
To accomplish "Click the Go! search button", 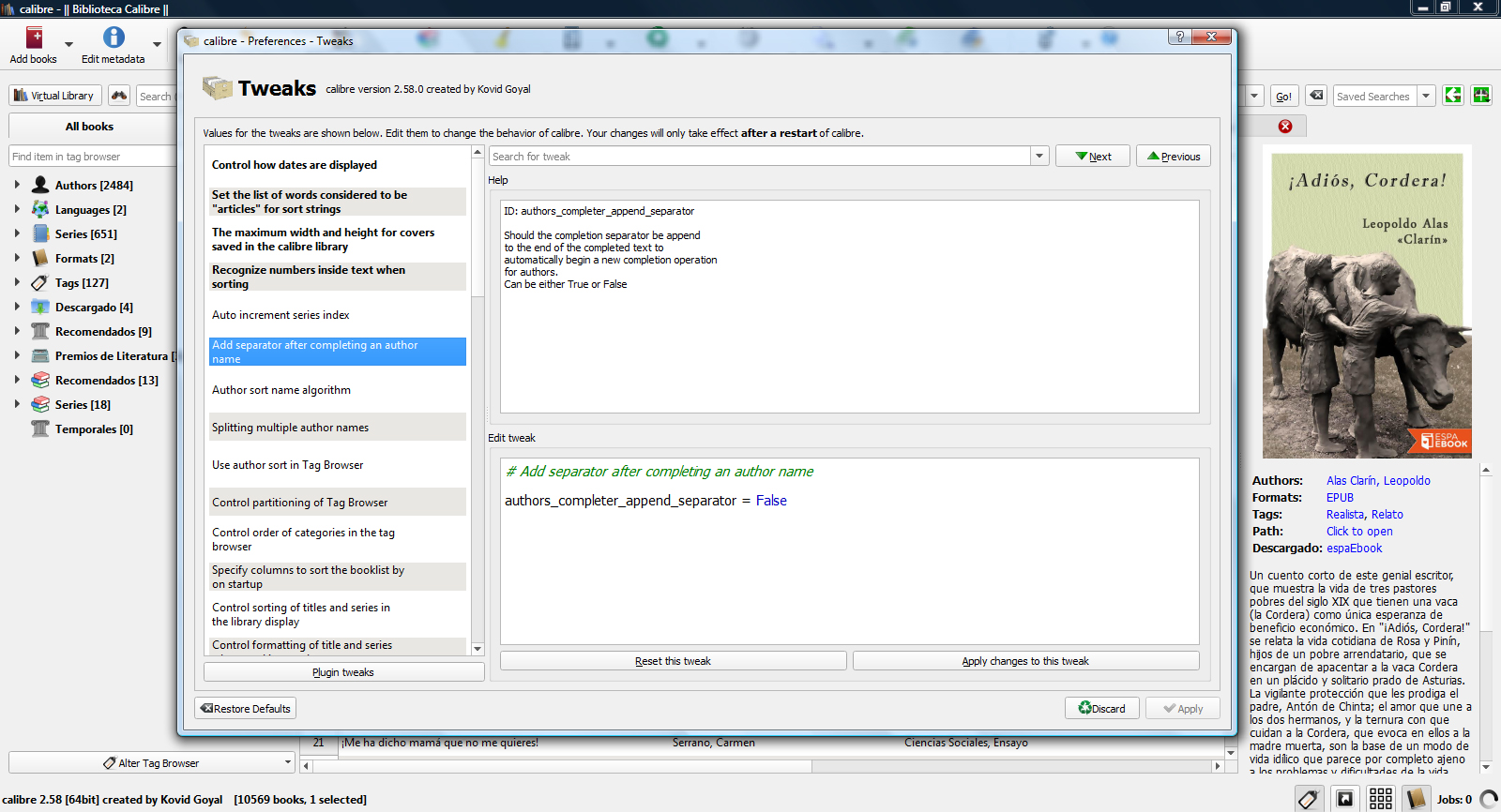I will click(1283, 96).
